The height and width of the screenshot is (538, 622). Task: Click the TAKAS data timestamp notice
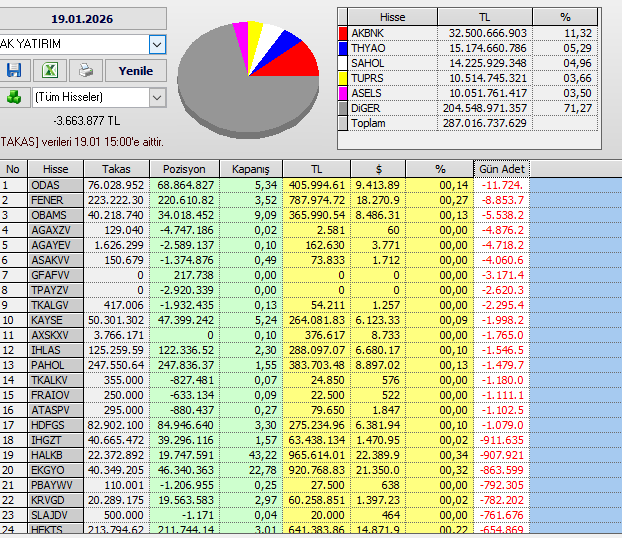(82, 142)
